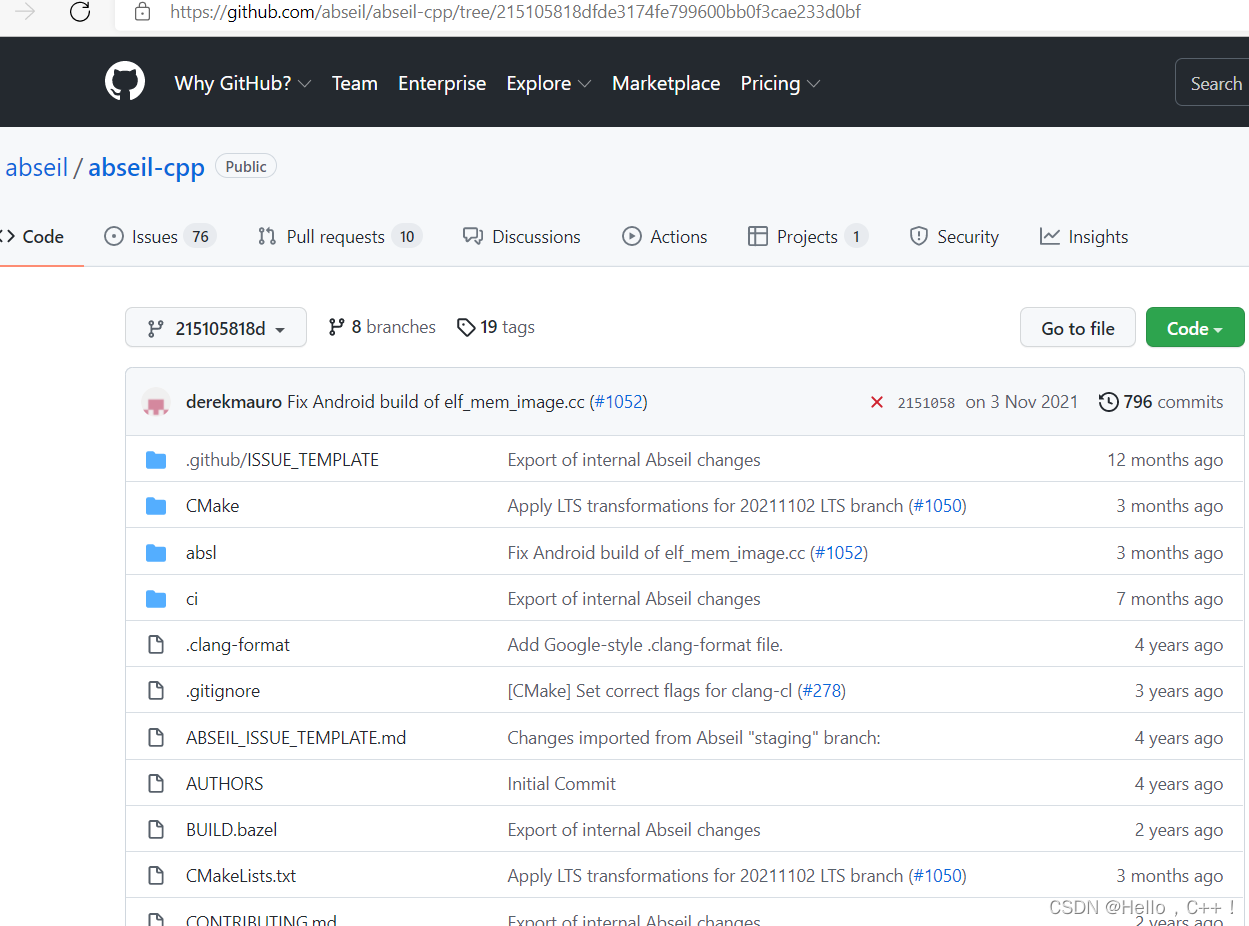Click the history clock icon near 796 commits

coord(1108,402)
